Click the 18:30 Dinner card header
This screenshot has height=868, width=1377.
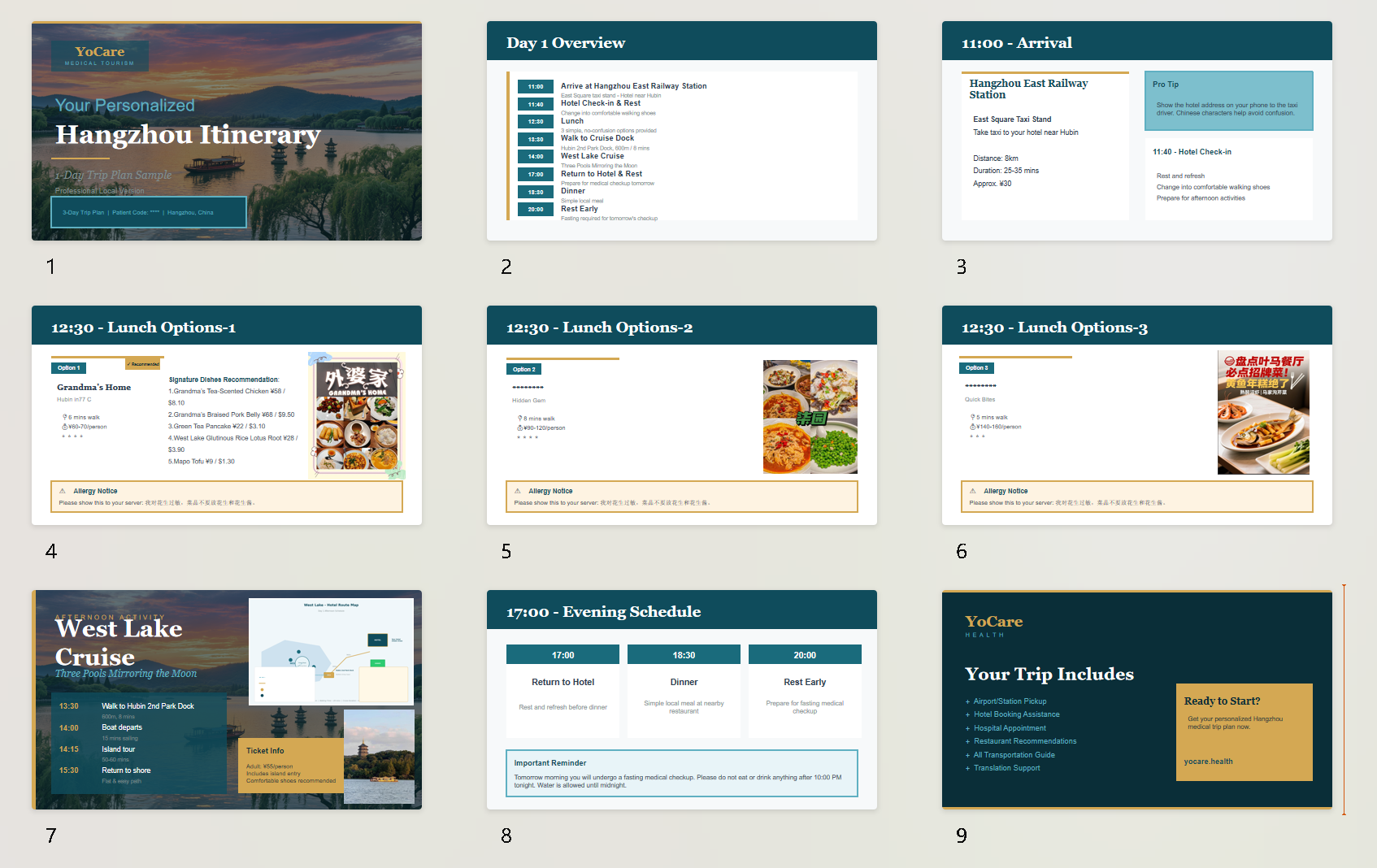(684, 655)
